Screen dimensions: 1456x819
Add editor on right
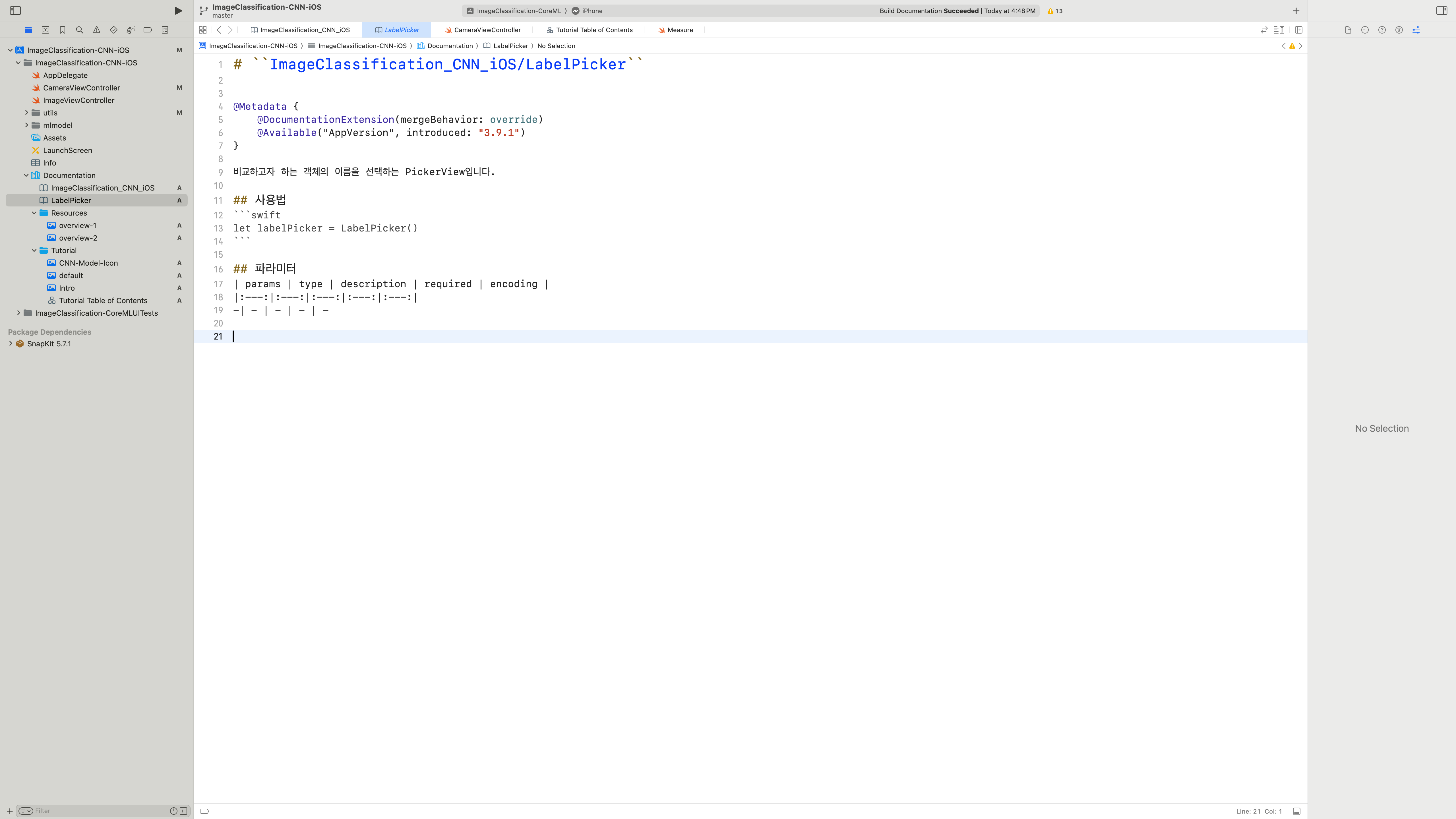click(1299, 30)
